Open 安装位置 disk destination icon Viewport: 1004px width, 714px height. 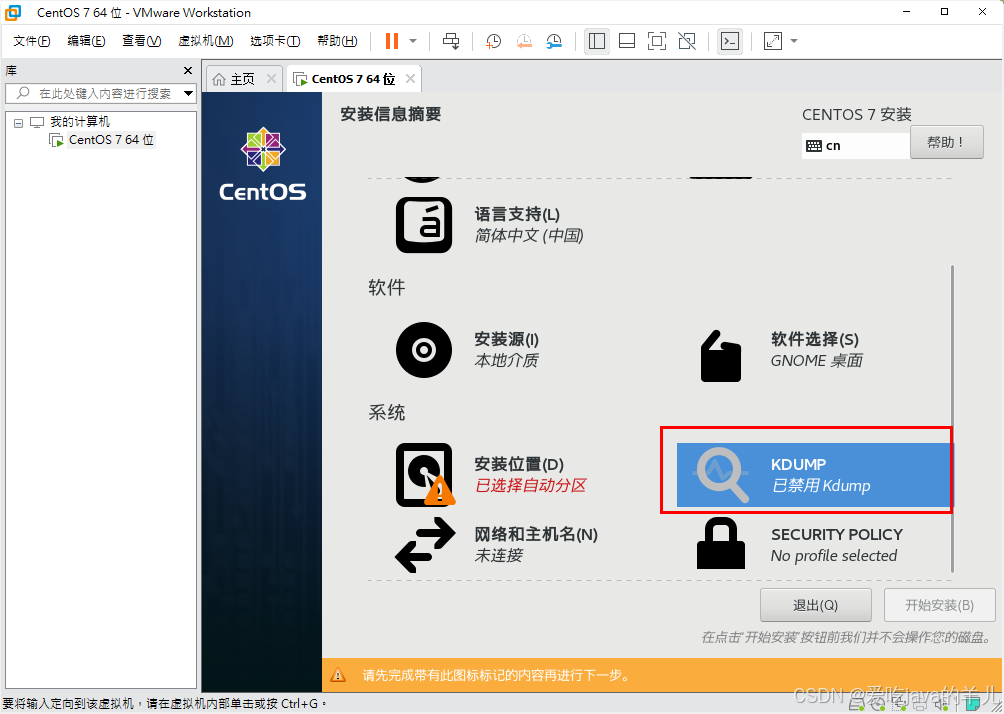click(x=425, y=475)
